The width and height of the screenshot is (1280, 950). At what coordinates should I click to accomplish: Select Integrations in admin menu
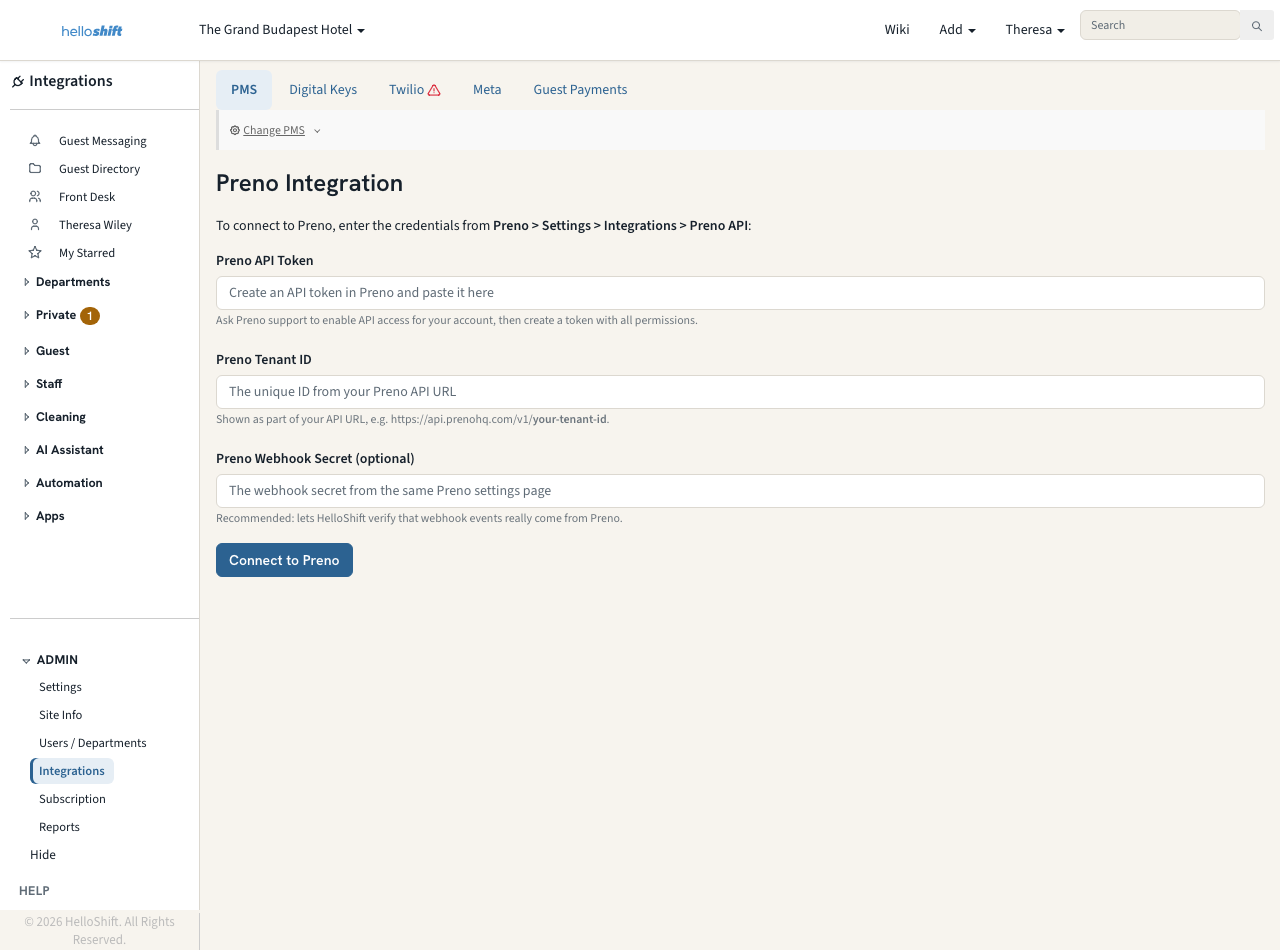[72, 771]
